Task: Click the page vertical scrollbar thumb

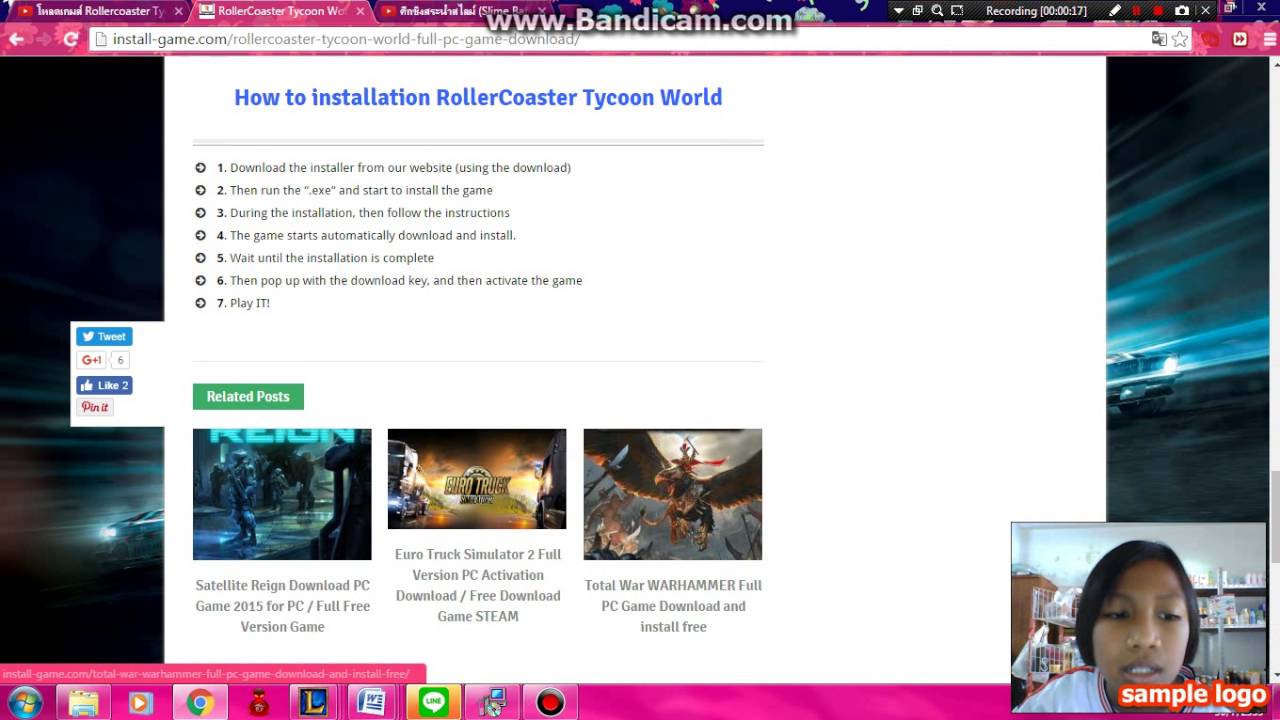Action: (1273, 517)
